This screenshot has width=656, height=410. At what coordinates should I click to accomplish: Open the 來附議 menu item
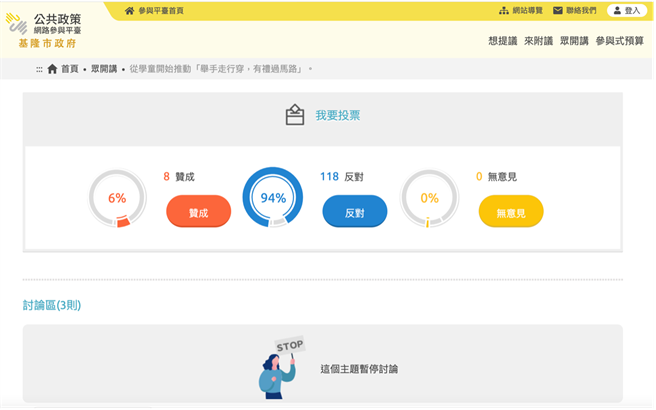tap(538, 41)
